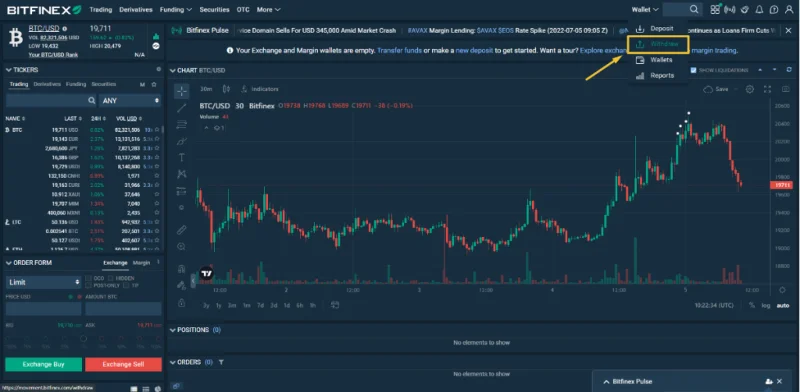Enable the HIDDEN order option
800x392 pixels.
click(112, 279)
